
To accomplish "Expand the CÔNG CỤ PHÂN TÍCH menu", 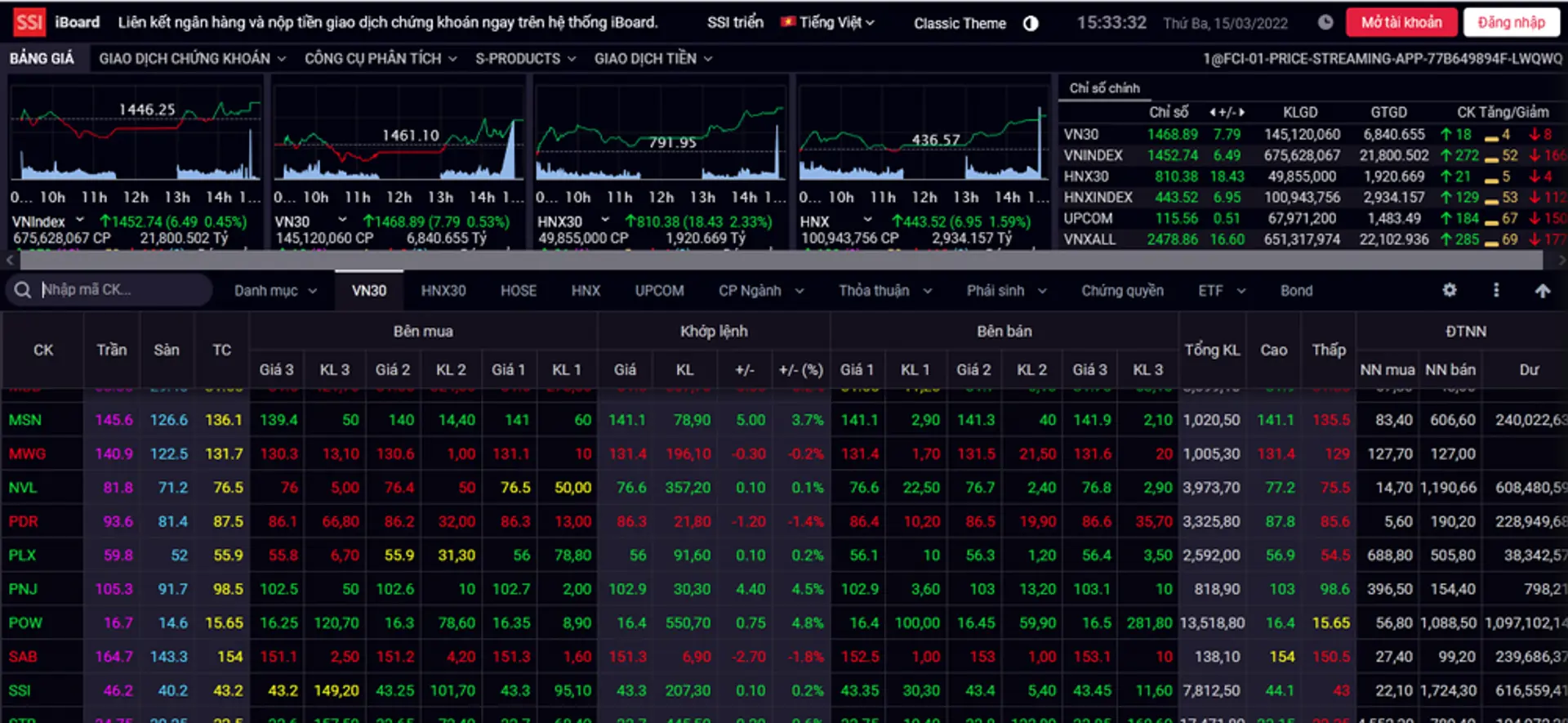I will pyautogui.click(x=381, y=59).
